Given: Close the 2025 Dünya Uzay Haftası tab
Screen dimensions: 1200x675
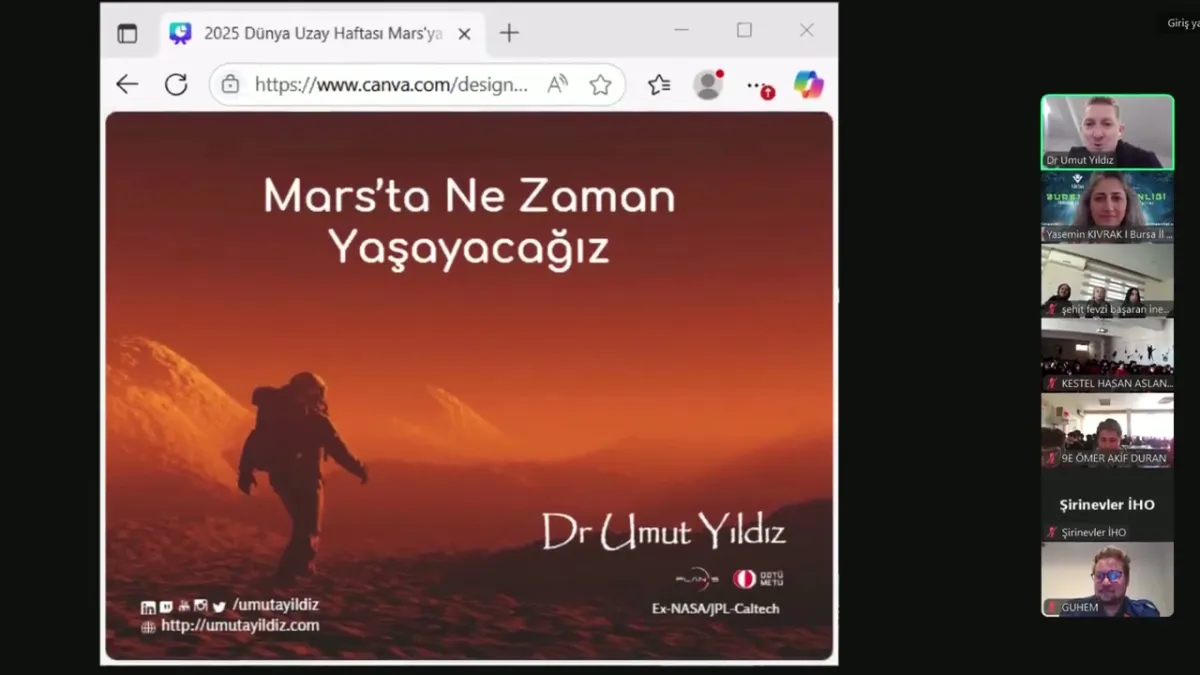Looking at the screenshot, I should click(464, 33).
